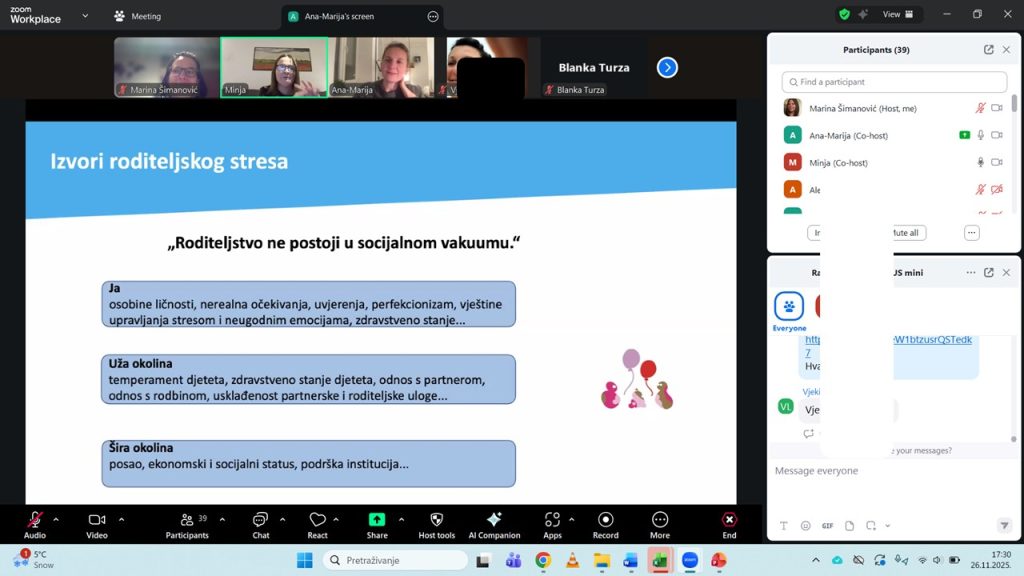
Task: Unmute microphone with the Audio button
Action: click(x=35, y=520)
